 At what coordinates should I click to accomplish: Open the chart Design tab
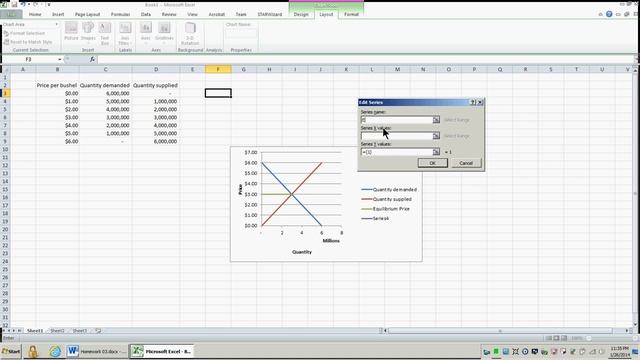tap(301, 14)
